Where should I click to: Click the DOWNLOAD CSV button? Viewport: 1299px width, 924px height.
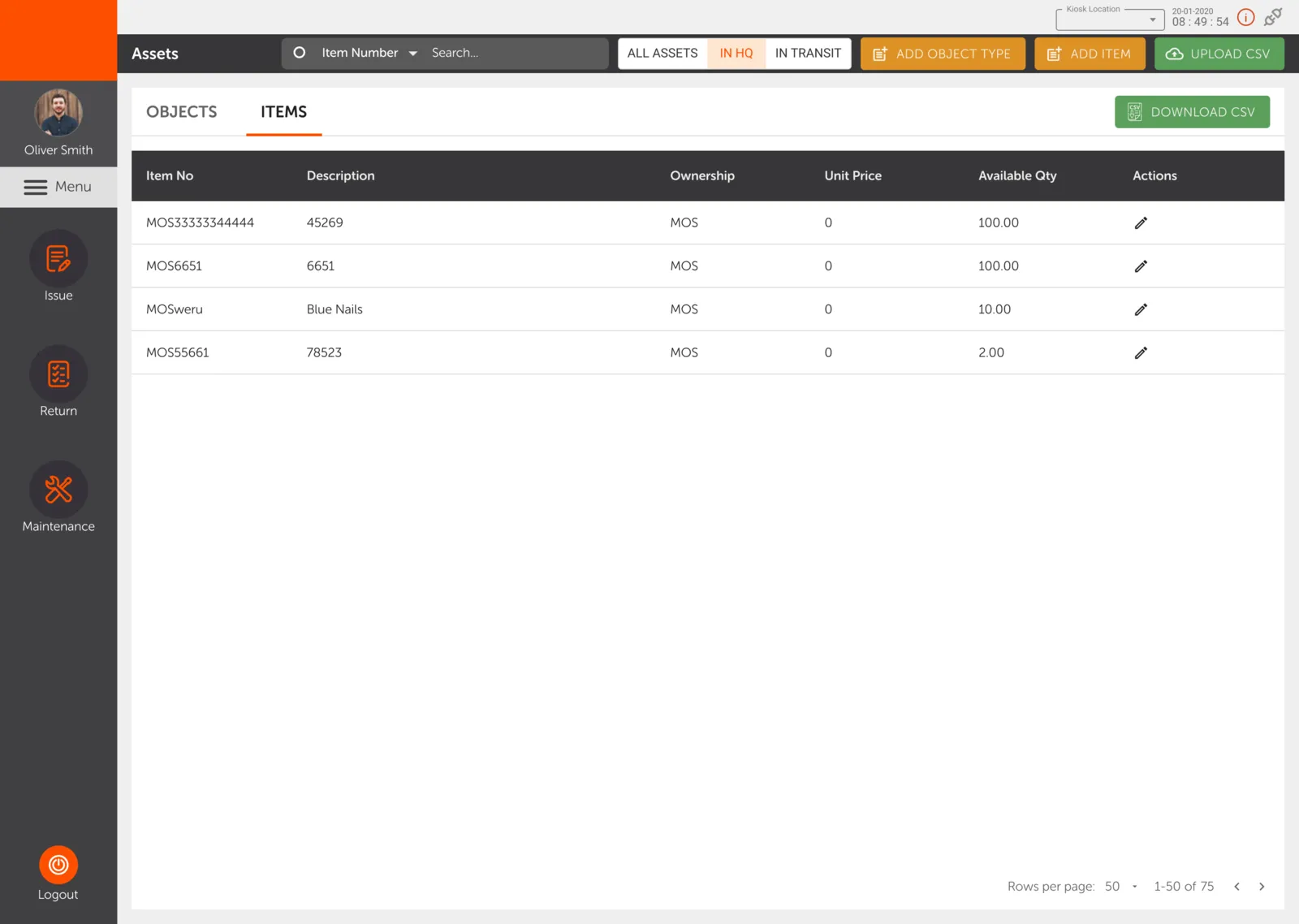(1192, 112)
